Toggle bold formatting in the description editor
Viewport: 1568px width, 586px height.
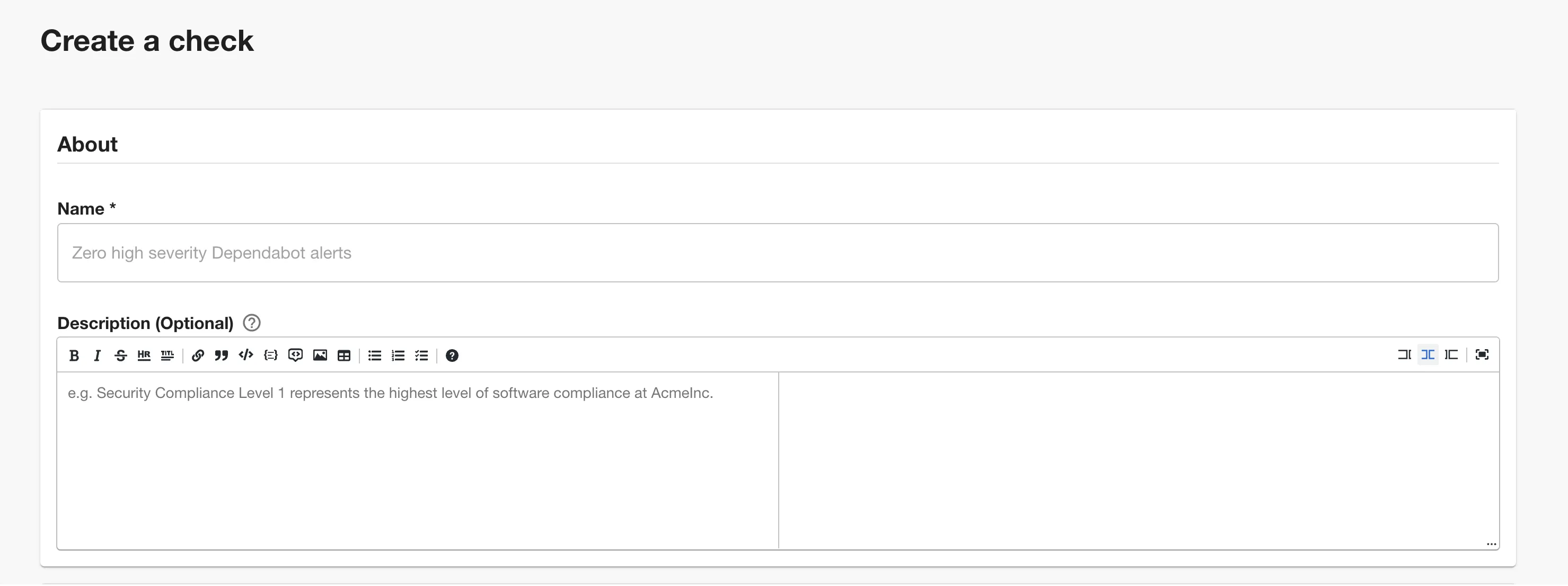(74, 356)
